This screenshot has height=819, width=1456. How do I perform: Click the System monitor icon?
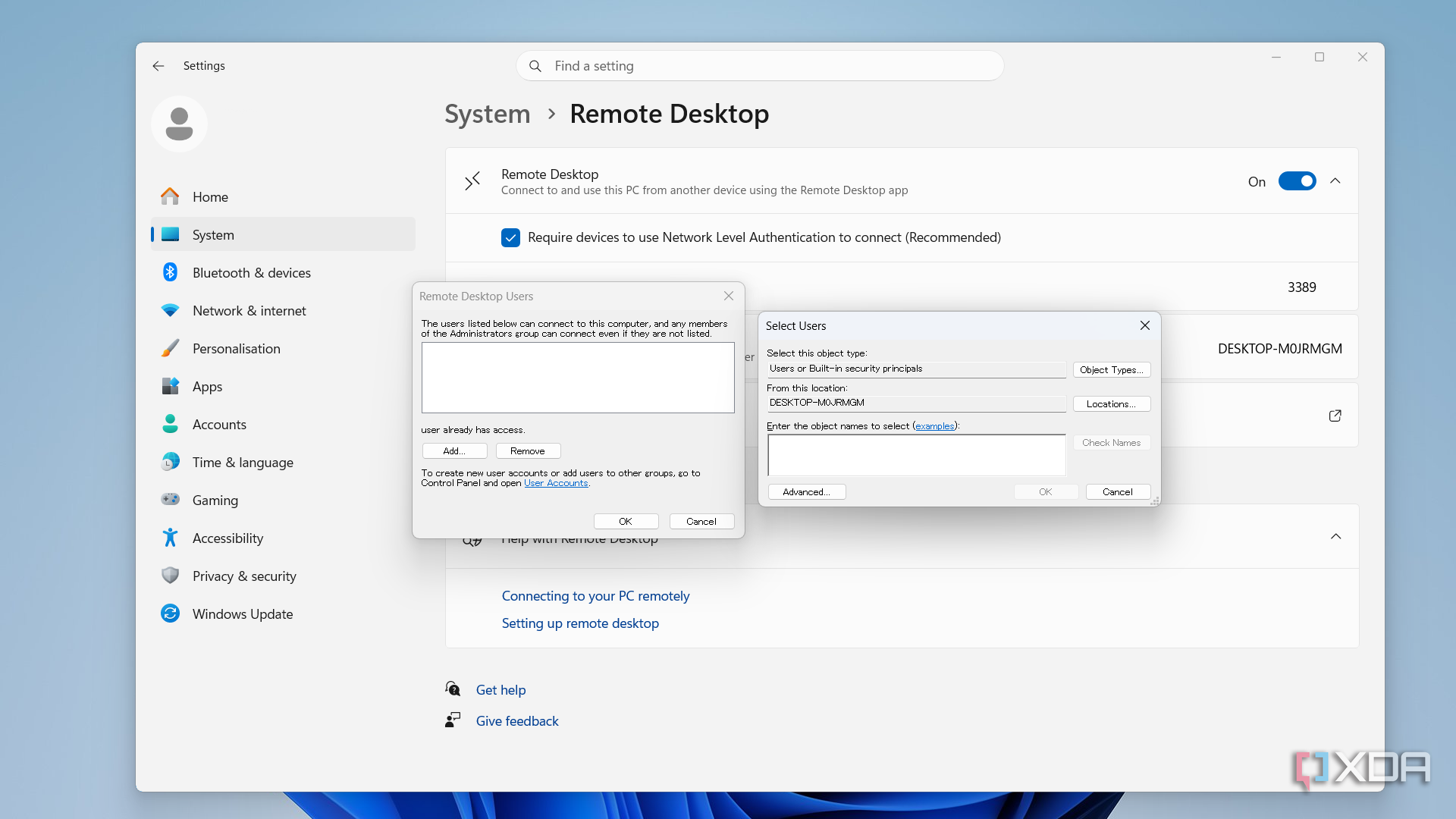170,234
